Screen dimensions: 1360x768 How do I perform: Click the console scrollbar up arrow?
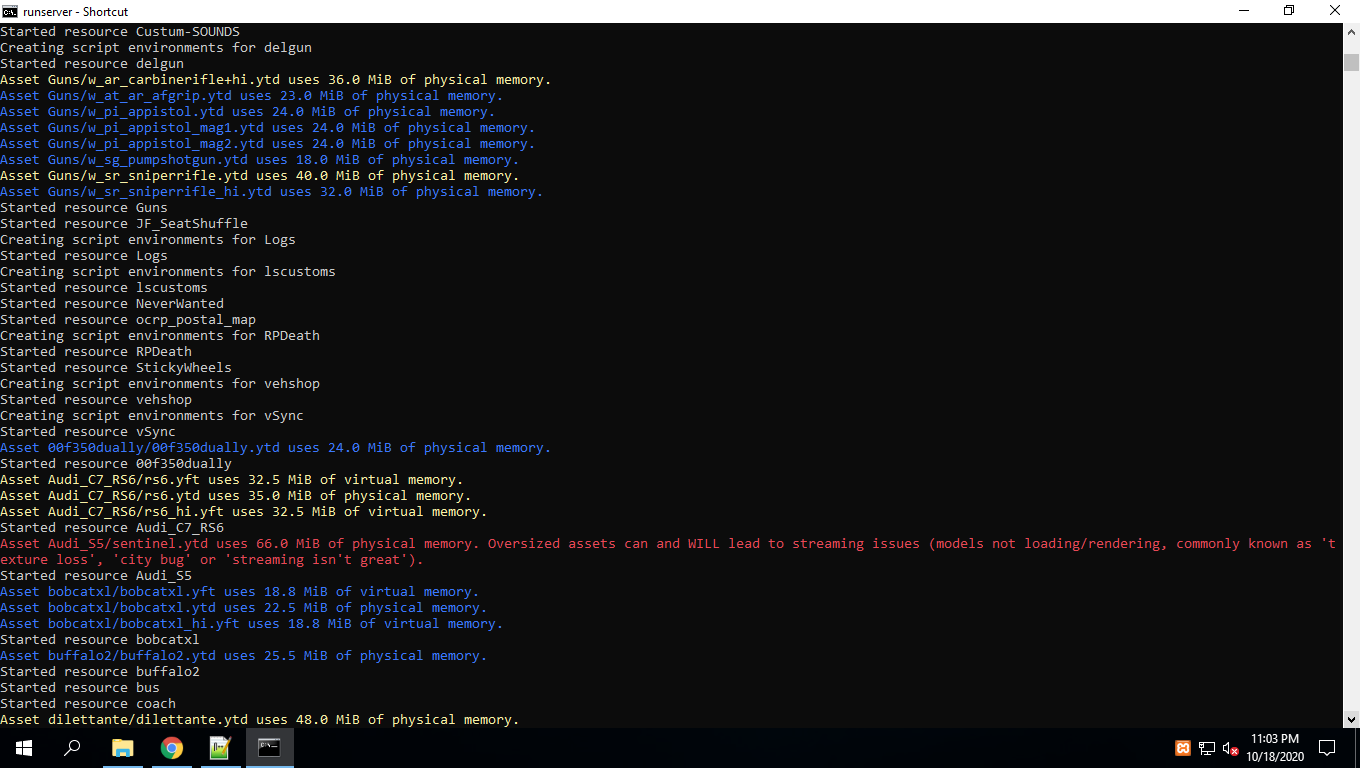point(1351,32)
